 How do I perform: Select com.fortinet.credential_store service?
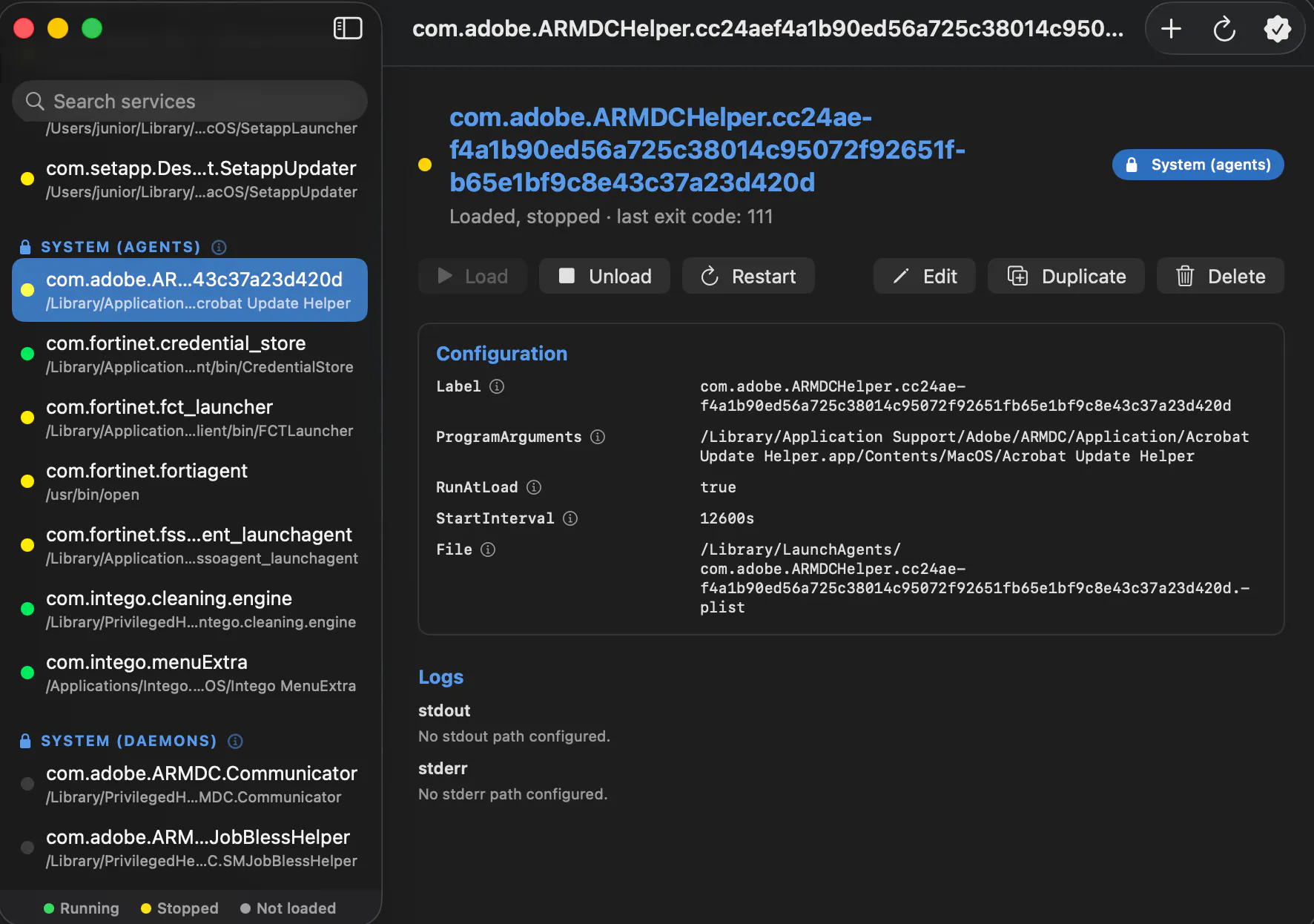[x=190, y=354]
